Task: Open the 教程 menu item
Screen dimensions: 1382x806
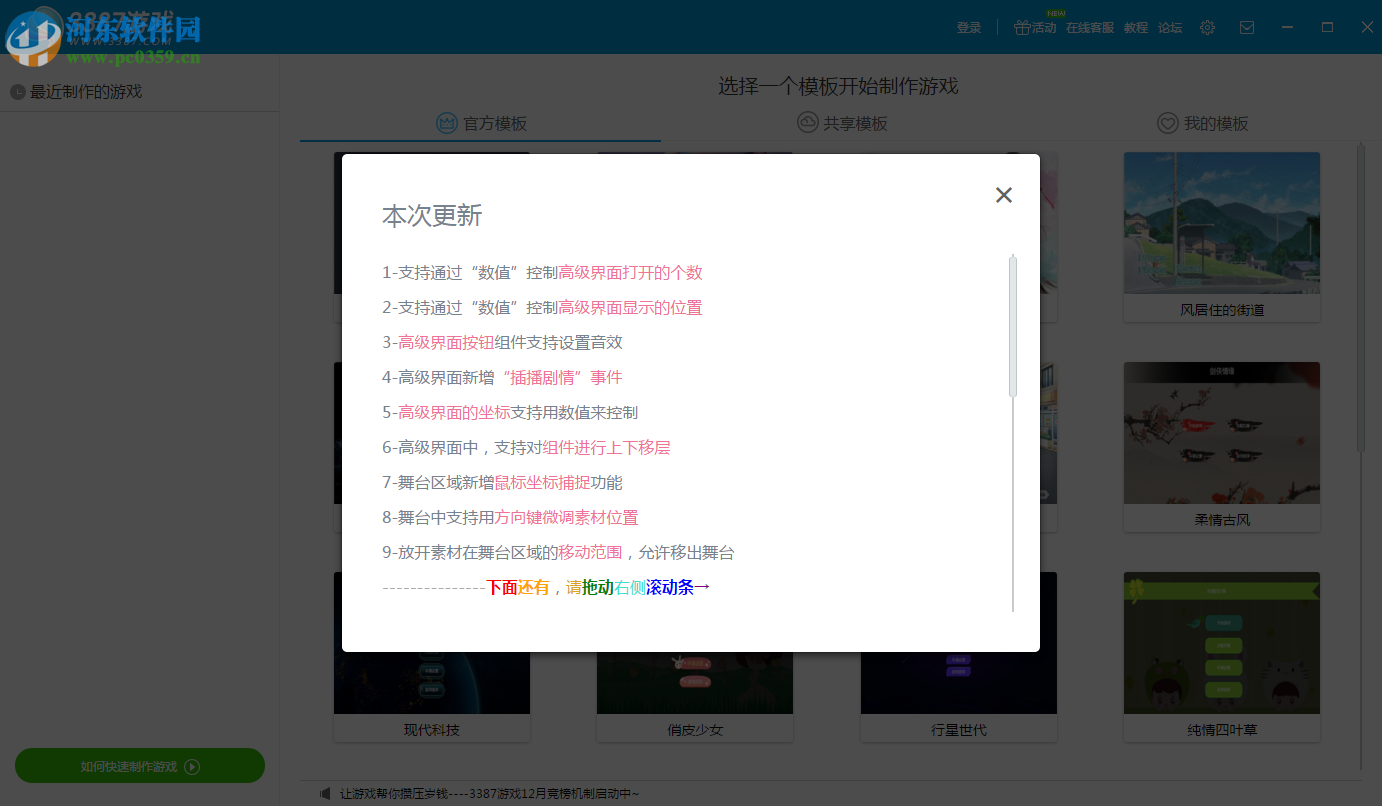Action: 1136,27
